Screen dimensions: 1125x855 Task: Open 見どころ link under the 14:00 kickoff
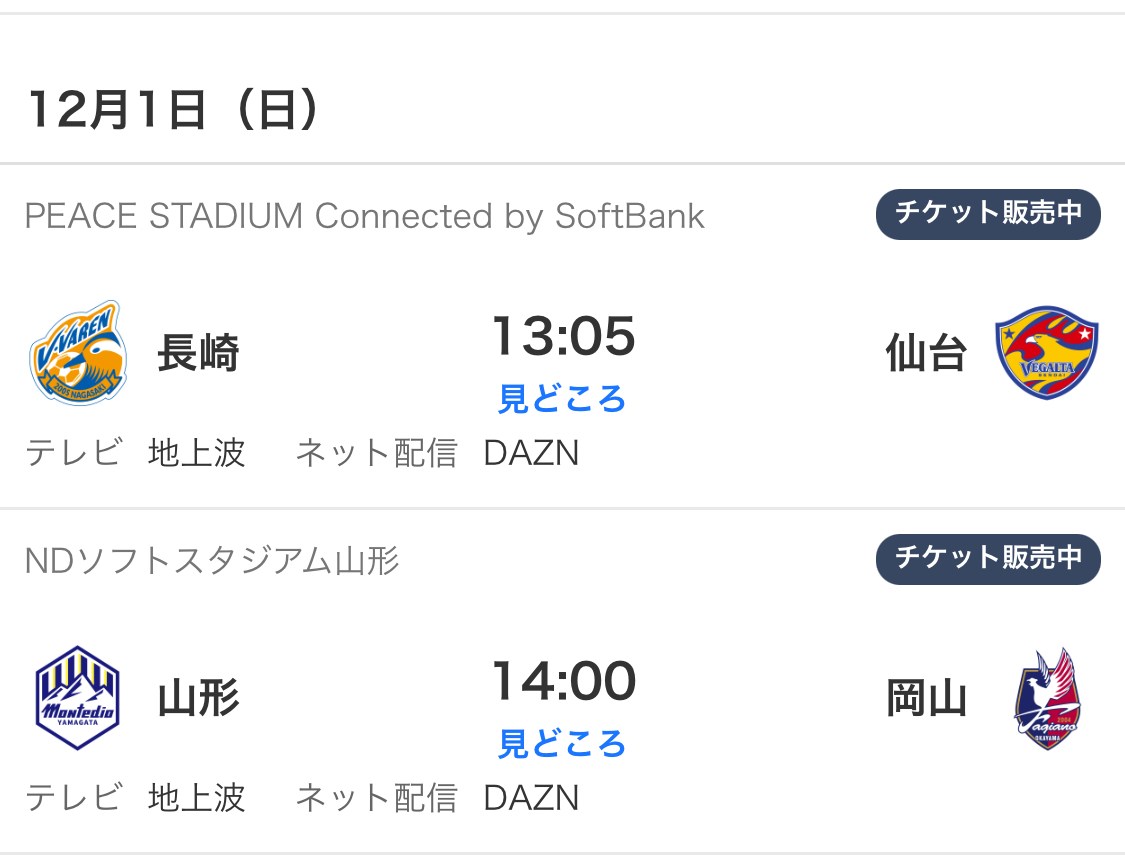coord(562,744)
